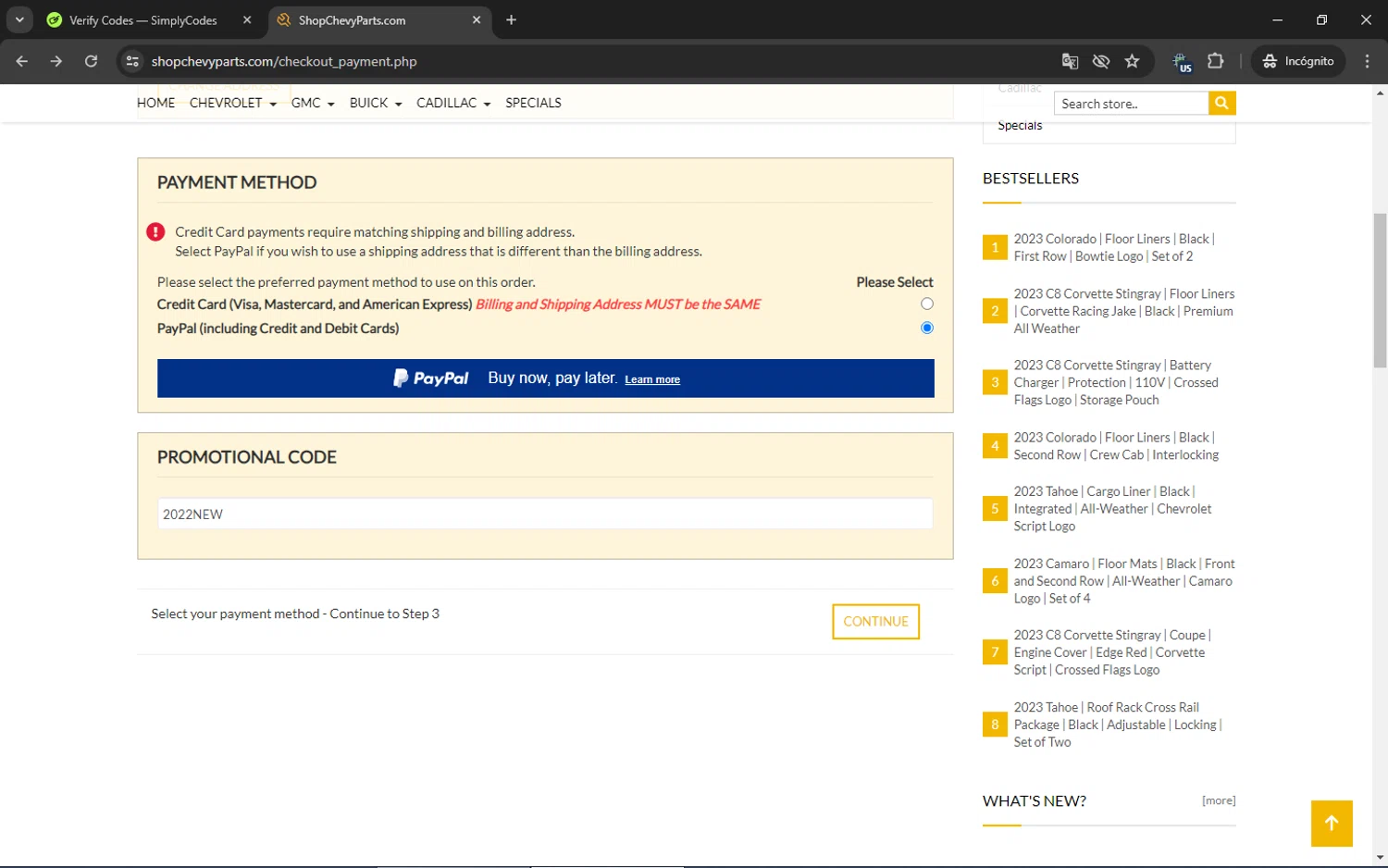Open a new browser tab
Screen dimensions: 1388x868
511,19
